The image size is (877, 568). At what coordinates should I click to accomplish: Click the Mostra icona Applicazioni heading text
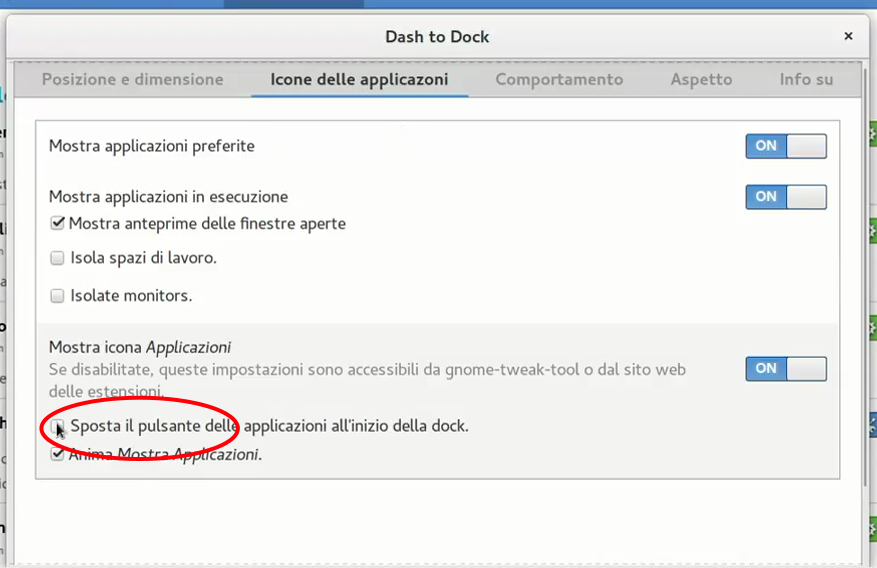click(x=140, y=348)
